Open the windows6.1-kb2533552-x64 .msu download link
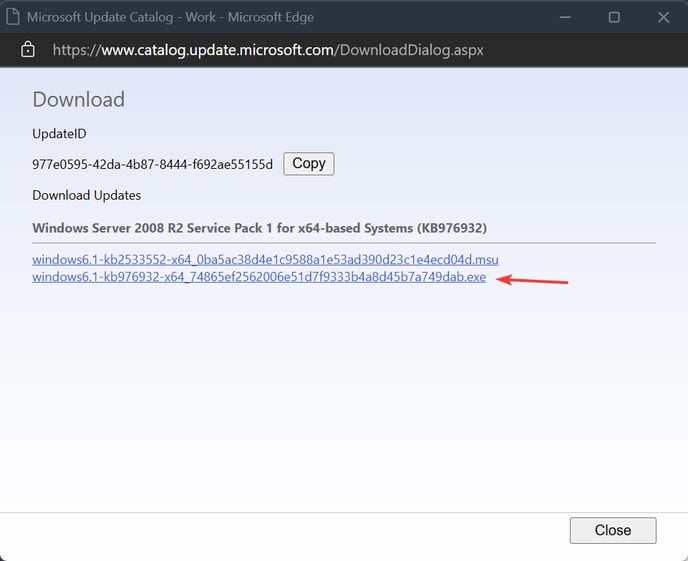The height and width of the screenshot is (561, 688). point(265,260)
